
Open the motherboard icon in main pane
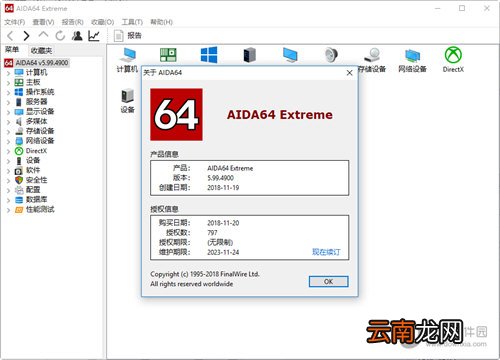pyautogui.click(x=168, y=55)
